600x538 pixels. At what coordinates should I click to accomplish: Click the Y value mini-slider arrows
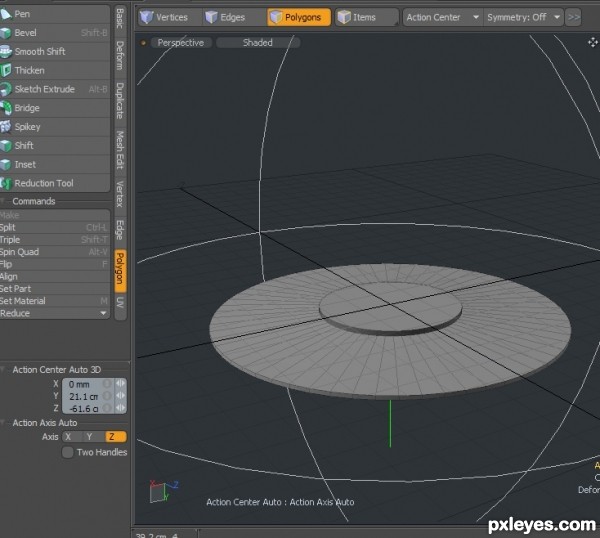point(120,396)
